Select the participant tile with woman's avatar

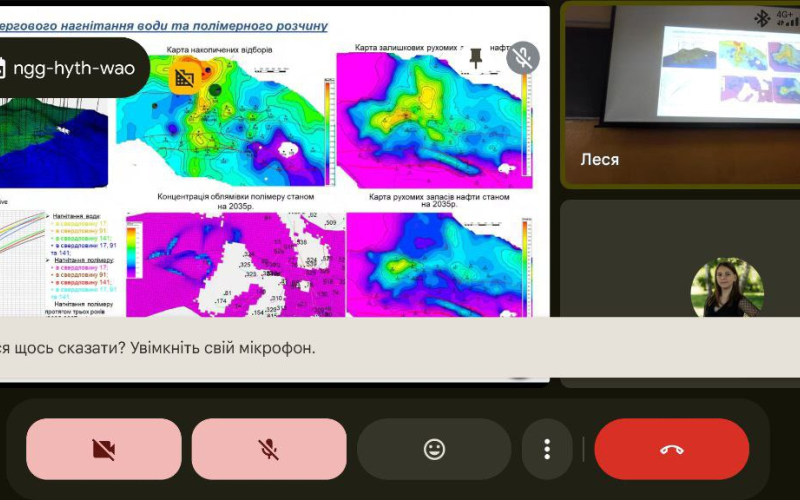(x=680, y=290)
